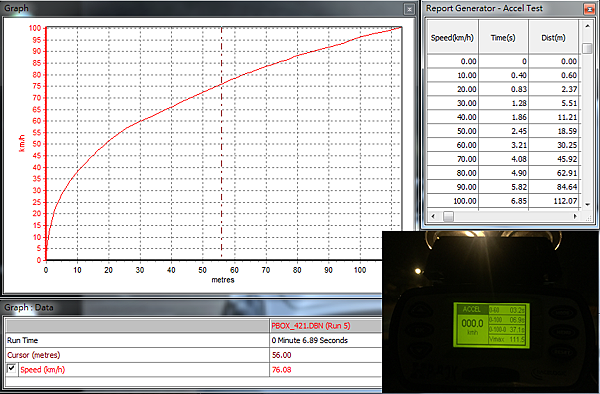Screen dimensions: 600x394
Task: Click the horizontal scrollbar left arrow
Action: (x=433, y=217)
